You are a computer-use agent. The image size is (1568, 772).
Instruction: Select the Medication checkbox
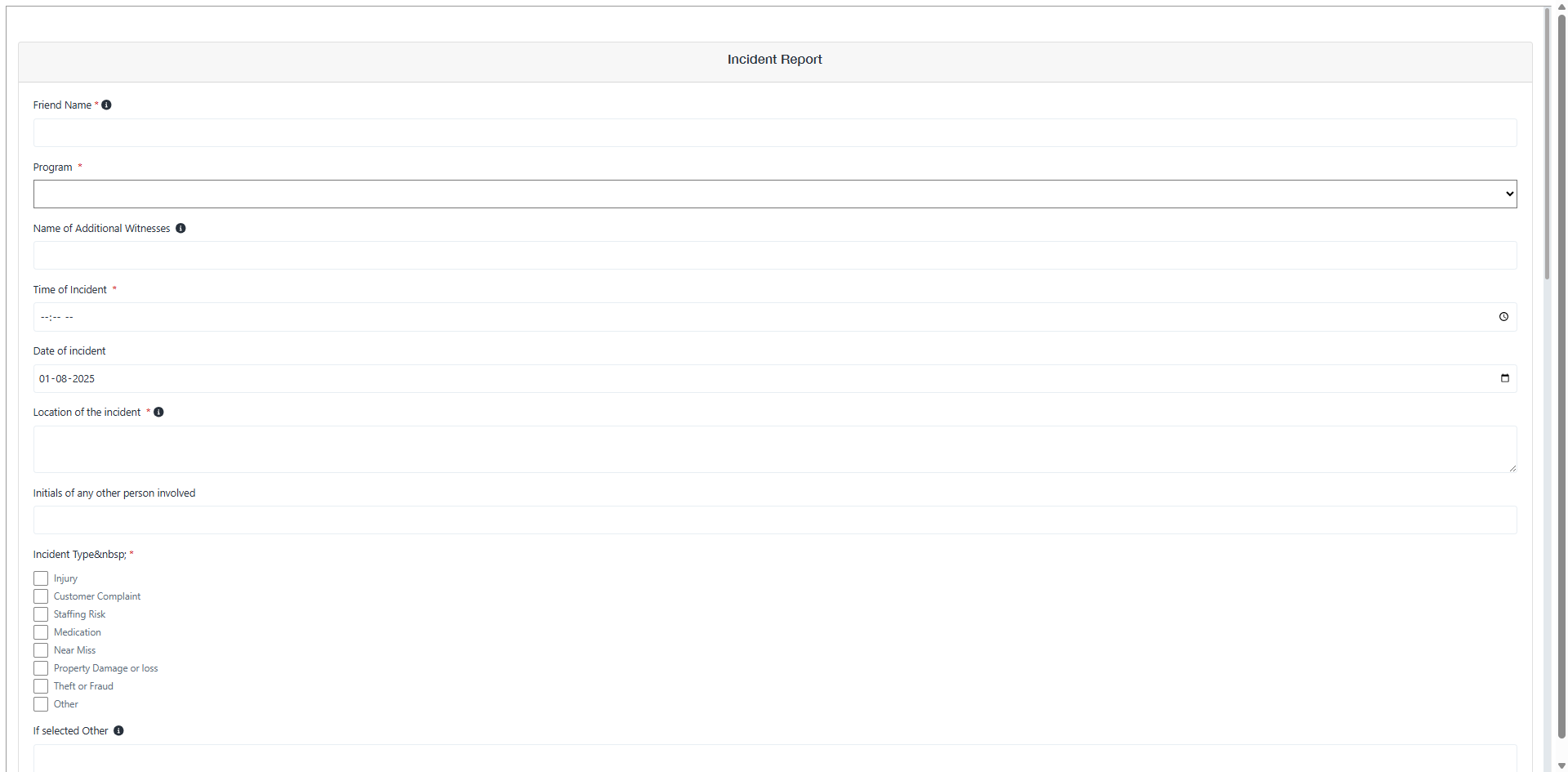click(x=41, y=632)
